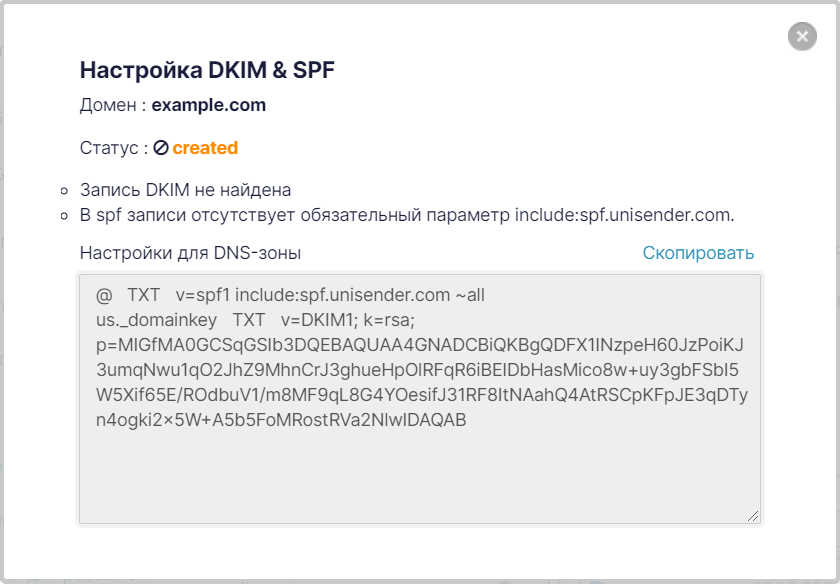
Task: Click the 'Домен :' label
Action: click(113, 105)
